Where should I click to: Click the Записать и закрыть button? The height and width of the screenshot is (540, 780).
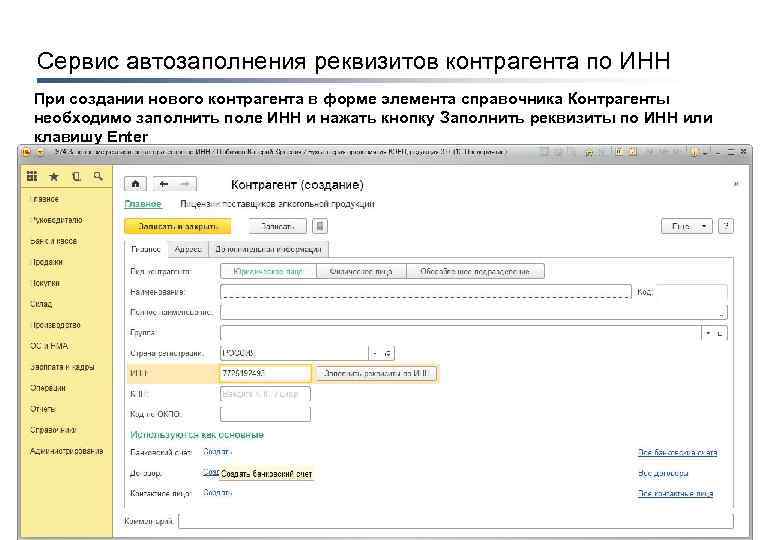[x=178, y=226]
